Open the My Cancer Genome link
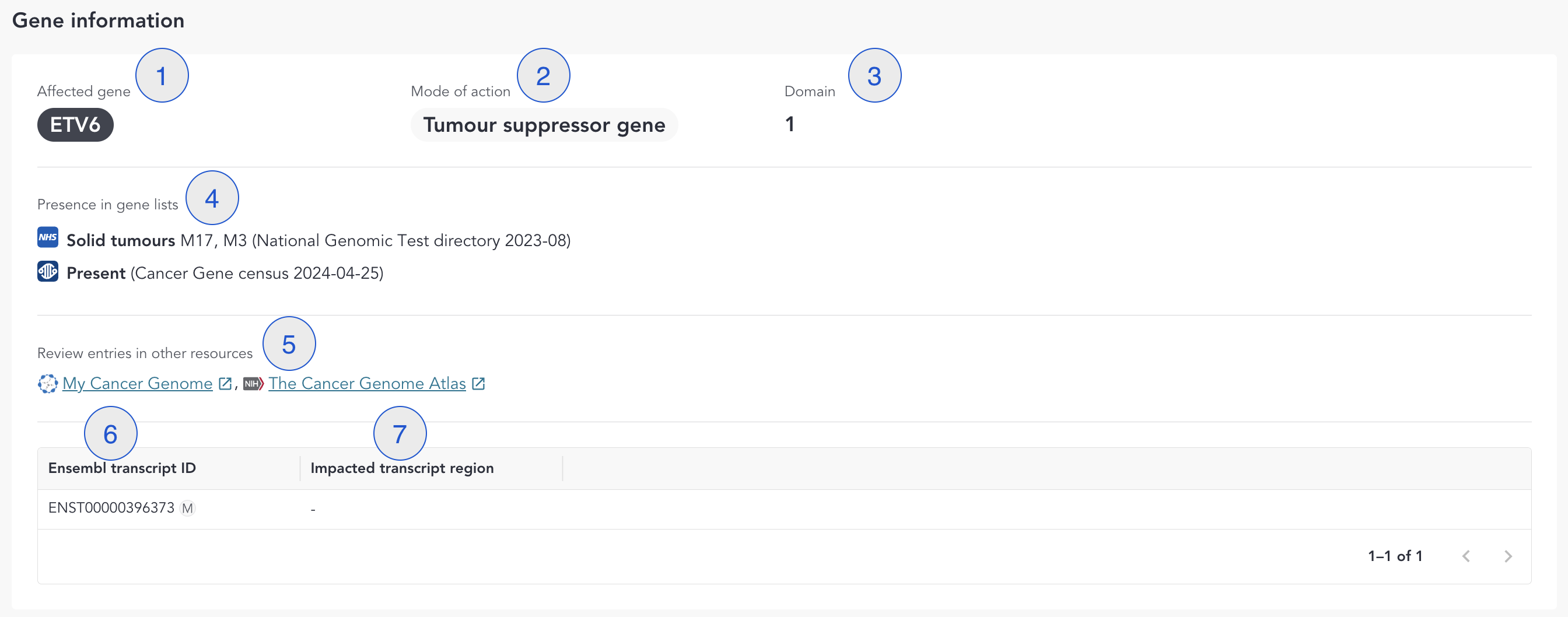The width and height of the screenshot is (1568, 617). (138, 383)
